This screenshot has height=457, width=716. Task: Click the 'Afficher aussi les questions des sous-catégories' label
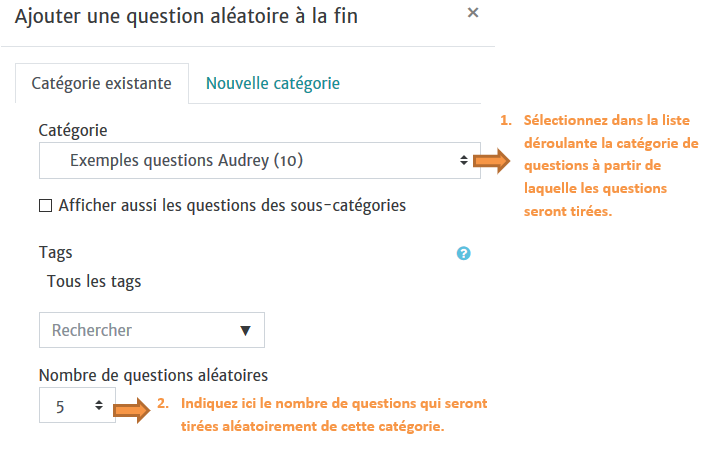pos(231,206)
